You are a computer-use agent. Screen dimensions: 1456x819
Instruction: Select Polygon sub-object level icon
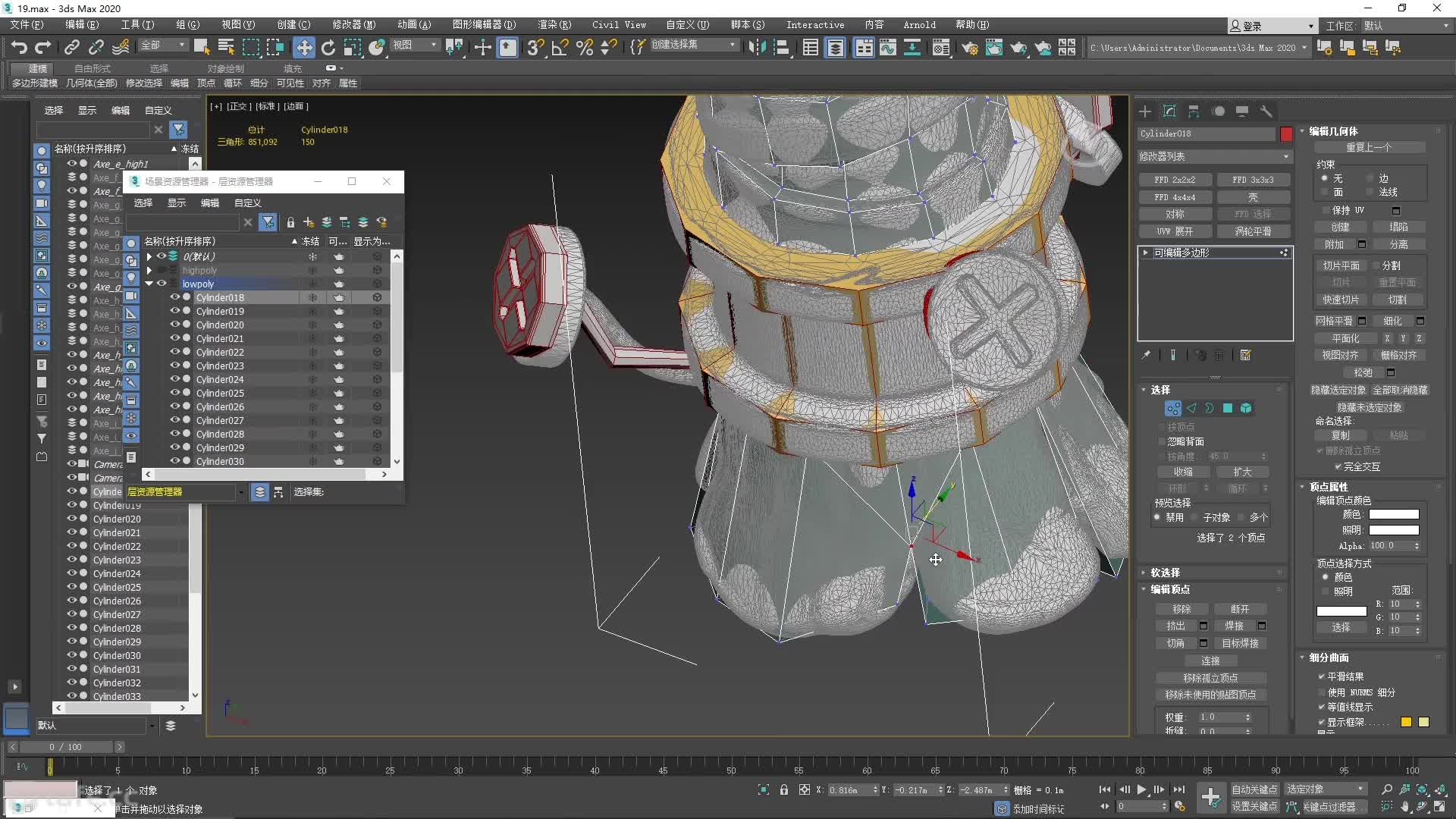point(1228,409)
